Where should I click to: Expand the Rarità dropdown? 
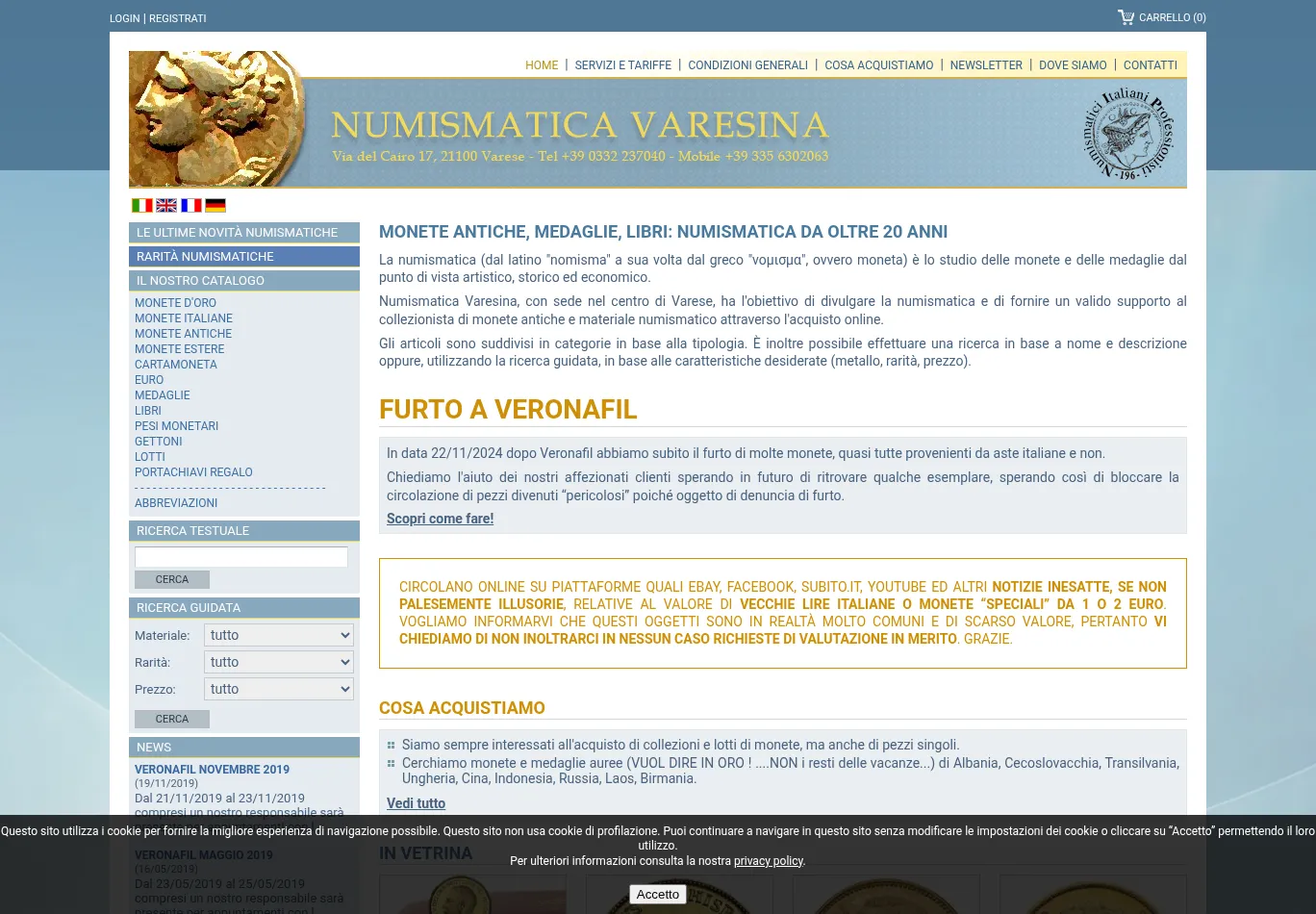coord(278,662)
